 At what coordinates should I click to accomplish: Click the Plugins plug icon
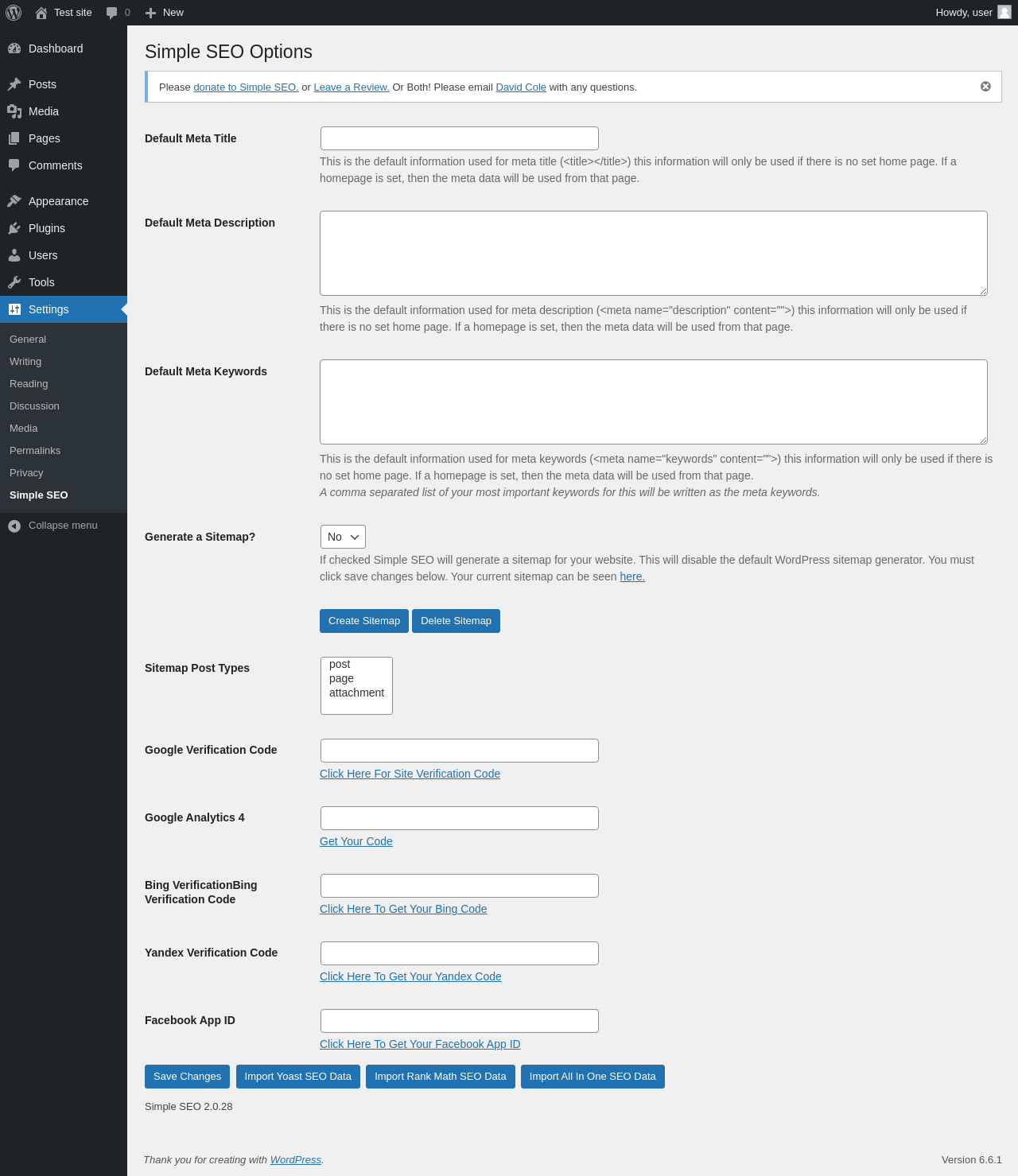point(14,228)
